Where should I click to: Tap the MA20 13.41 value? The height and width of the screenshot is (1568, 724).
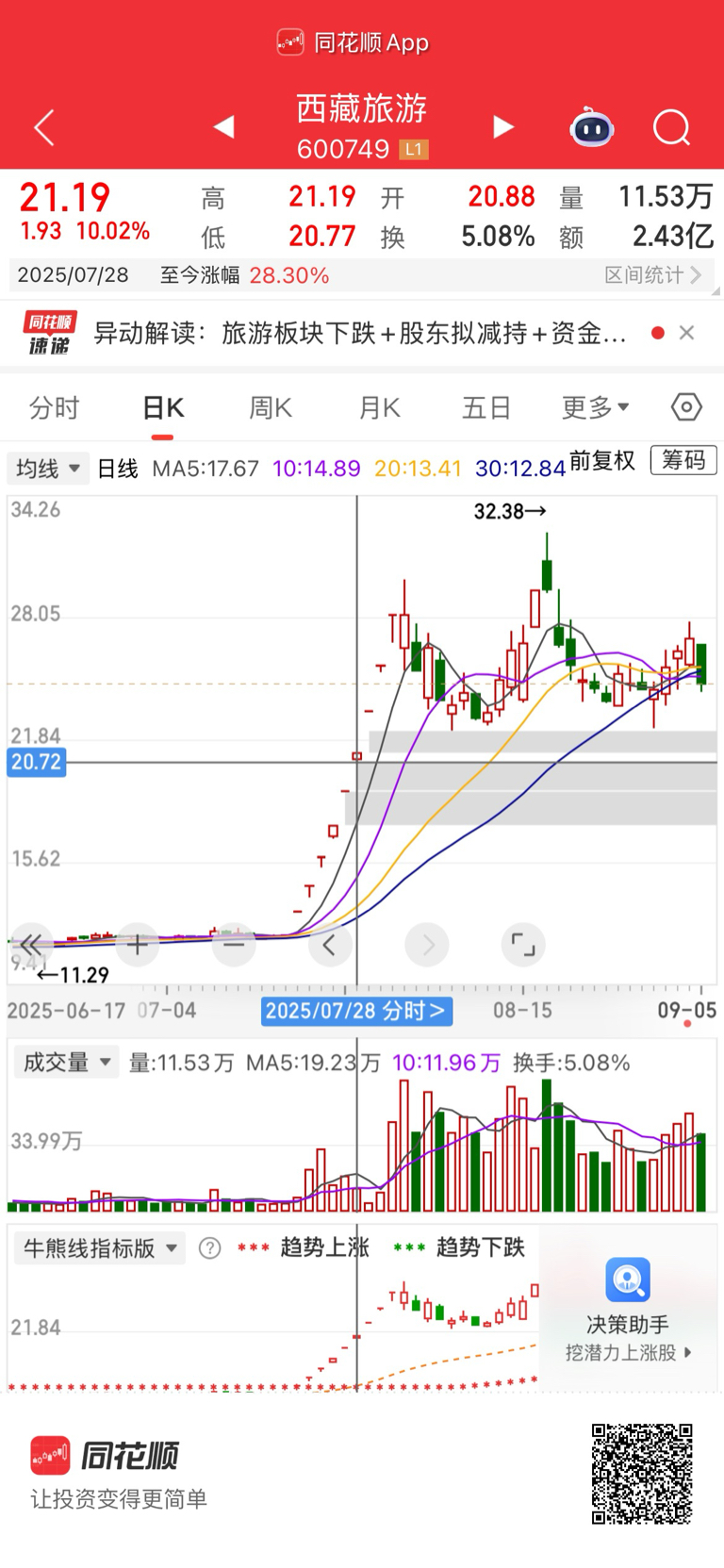pyautogui.click(x=418, y=469)
